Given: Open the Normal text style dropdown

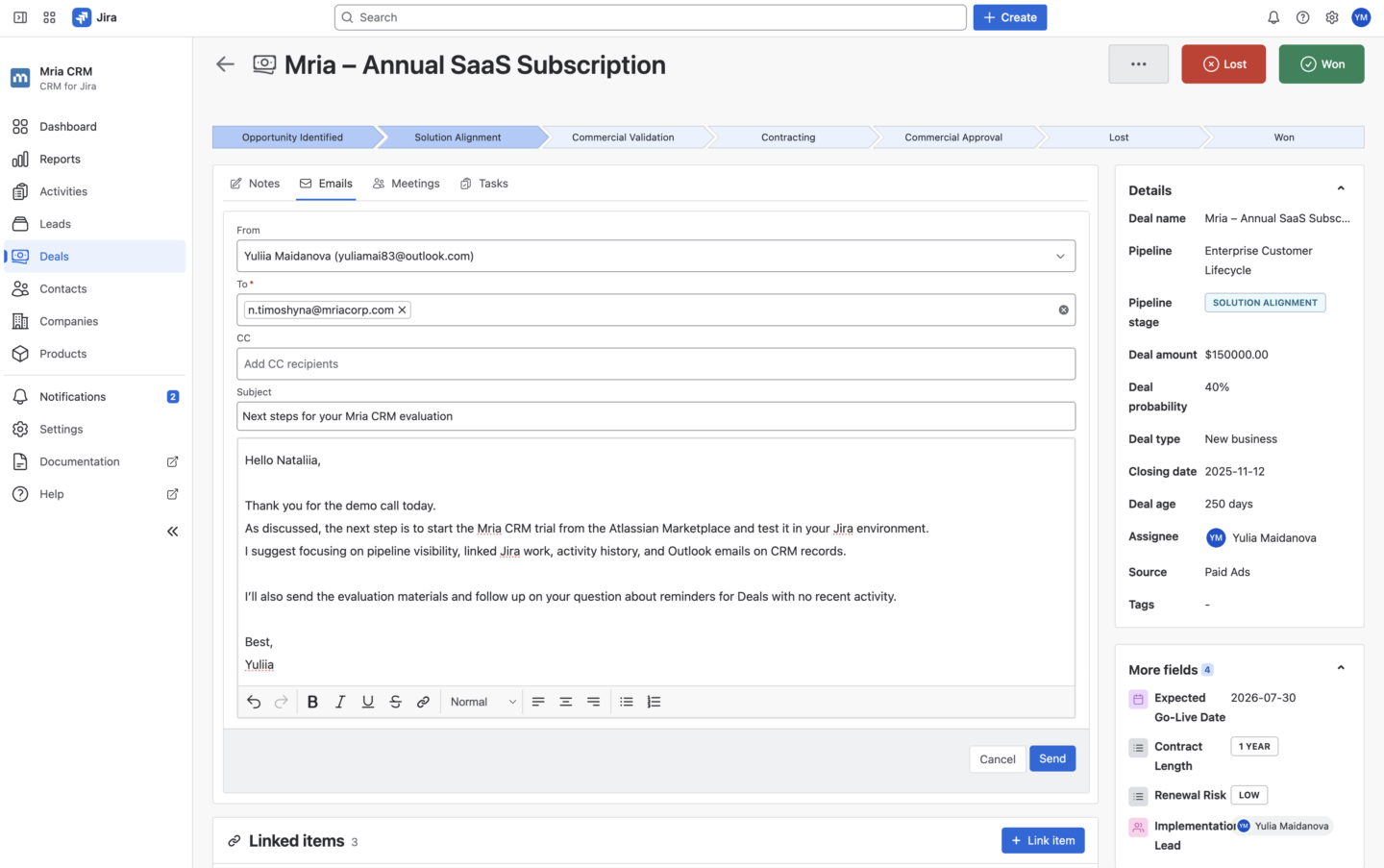Looking at the screenshot, I should pos(483,702).
